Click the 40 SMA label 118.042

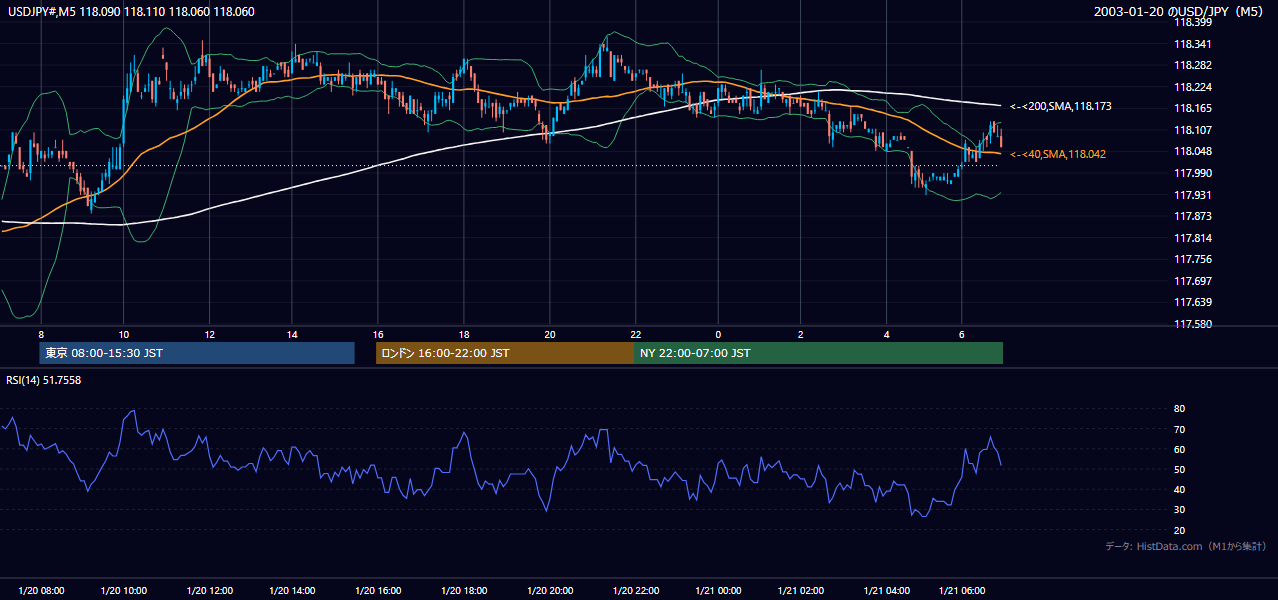pyautogui.click(x=1058, y=154)
